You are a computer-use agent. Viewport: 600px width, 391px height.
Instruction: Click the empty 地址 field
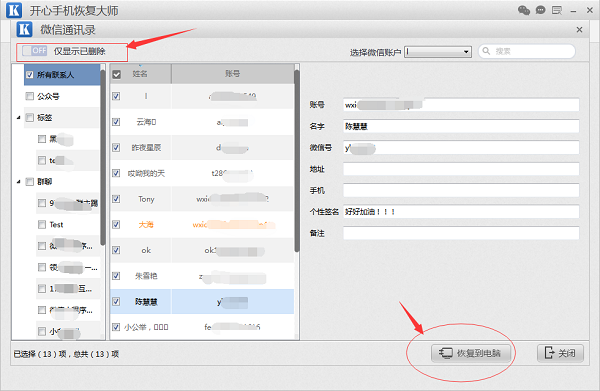(461, 169)
